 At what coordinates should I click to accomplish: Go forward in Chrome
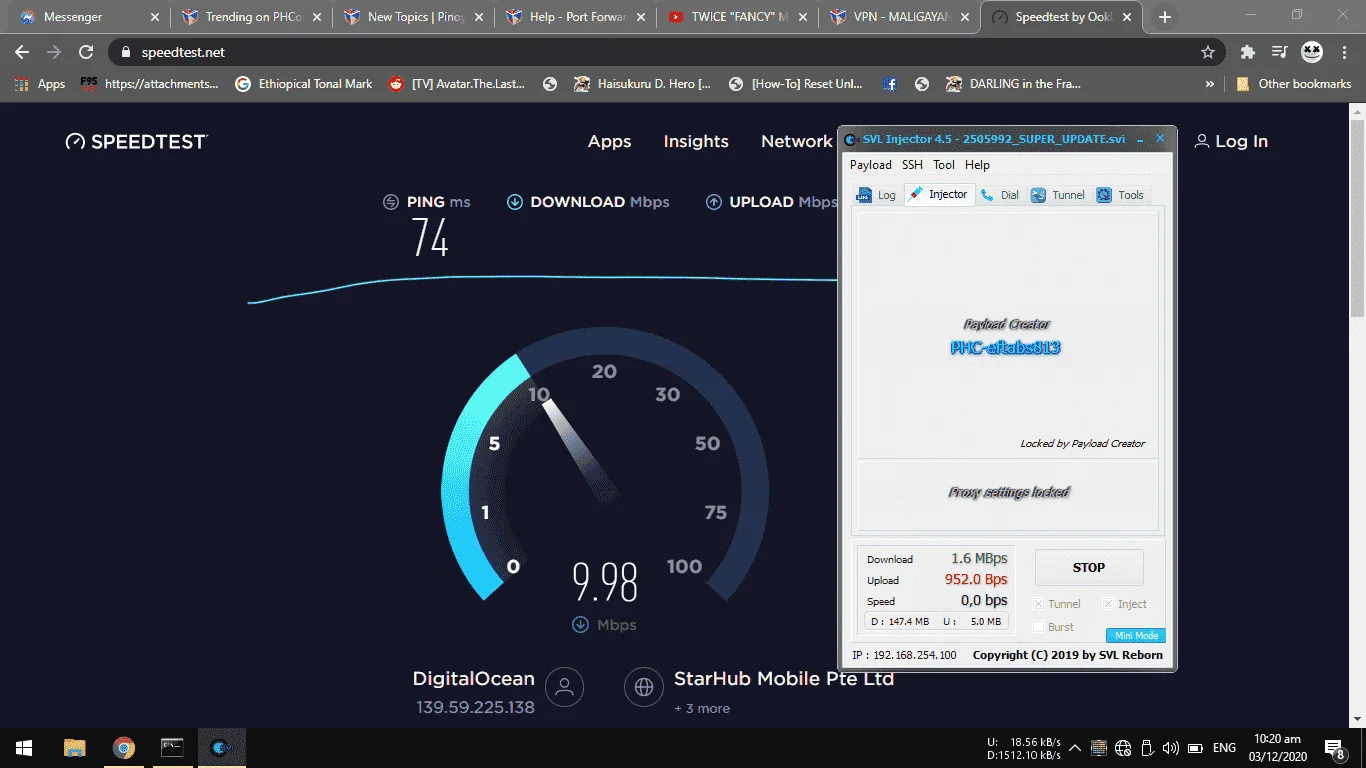point(54,52)
